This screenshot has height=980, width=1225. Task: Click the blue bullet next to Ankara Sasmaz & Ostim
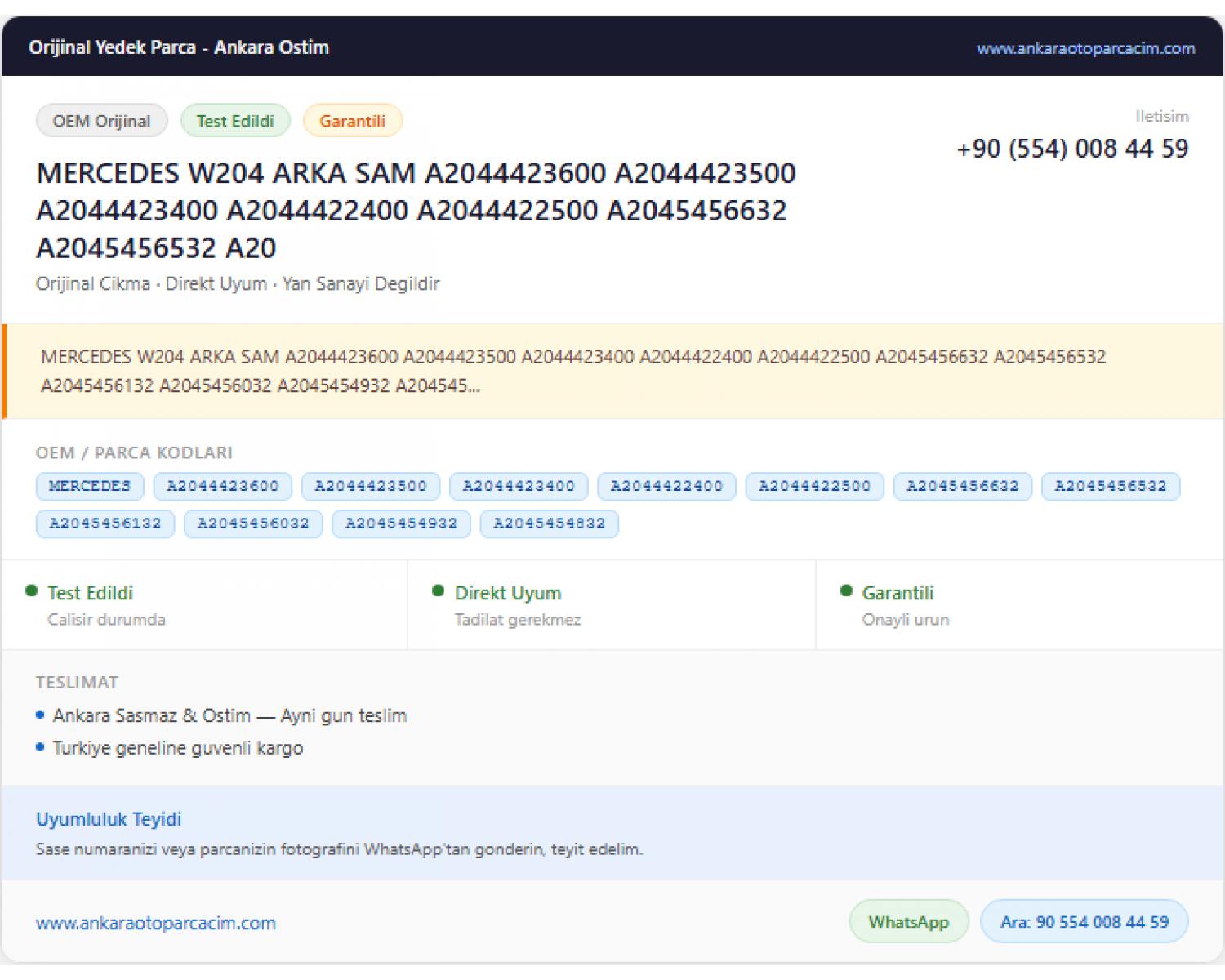[x=40, y=715]
